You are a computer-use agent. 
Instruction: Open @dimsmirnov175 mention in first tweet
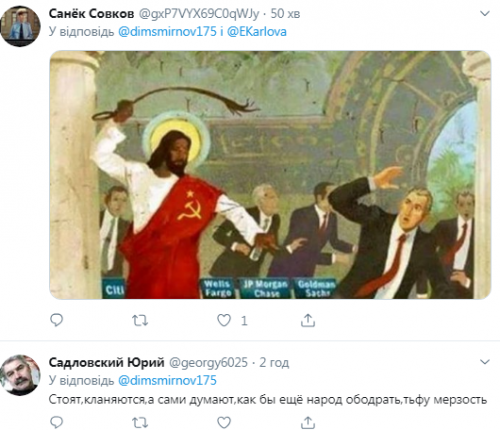point(167,32)
